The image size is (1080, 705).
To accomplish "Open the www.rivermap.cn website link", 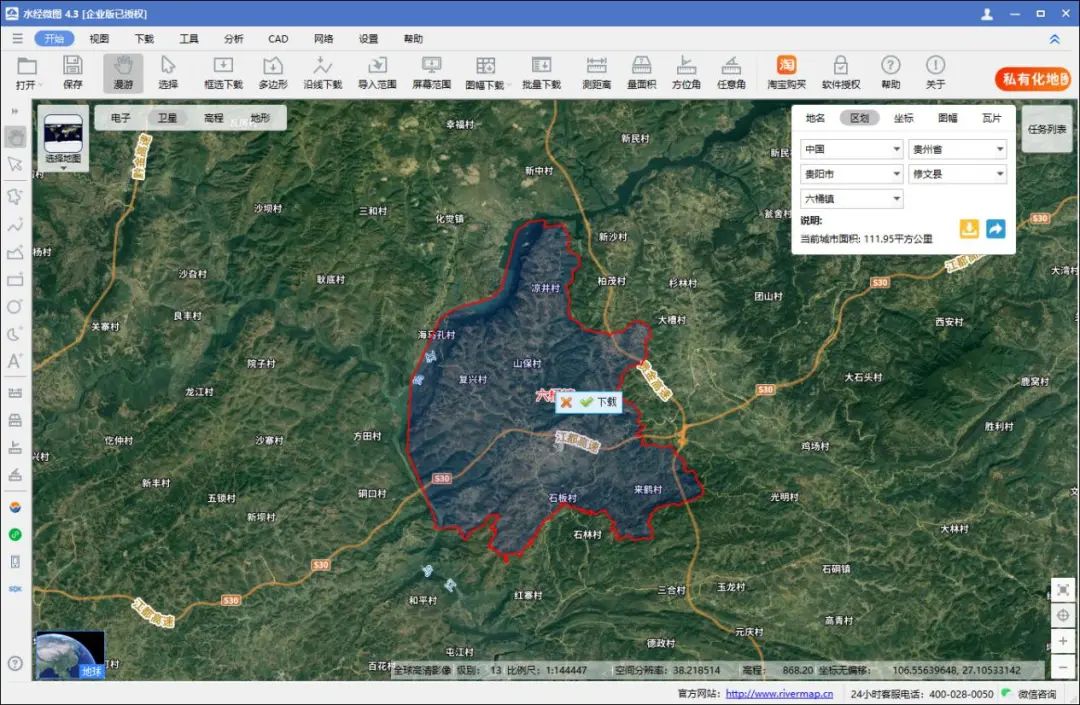I will coord(779,694).
